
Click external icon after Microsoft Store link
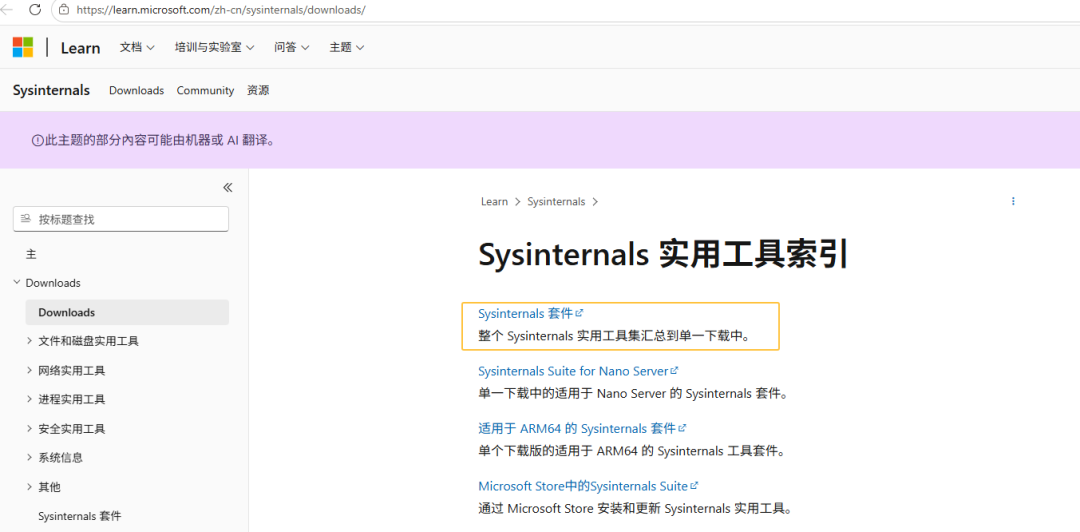tap(694, 486)
